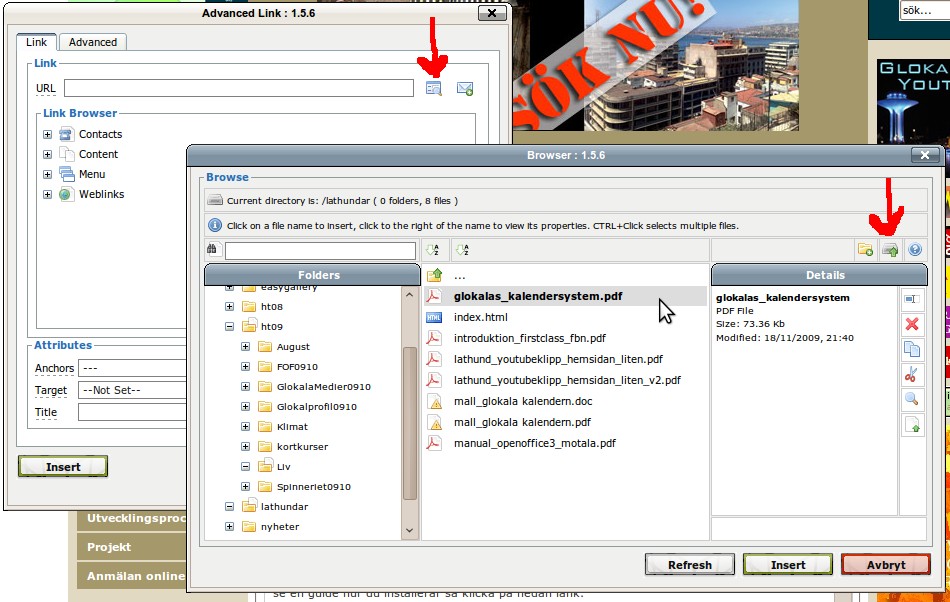The height and width of the screenshot is (602, 950).
Task: Click the HTML icon next to index.html
Action: pos(434,317)
